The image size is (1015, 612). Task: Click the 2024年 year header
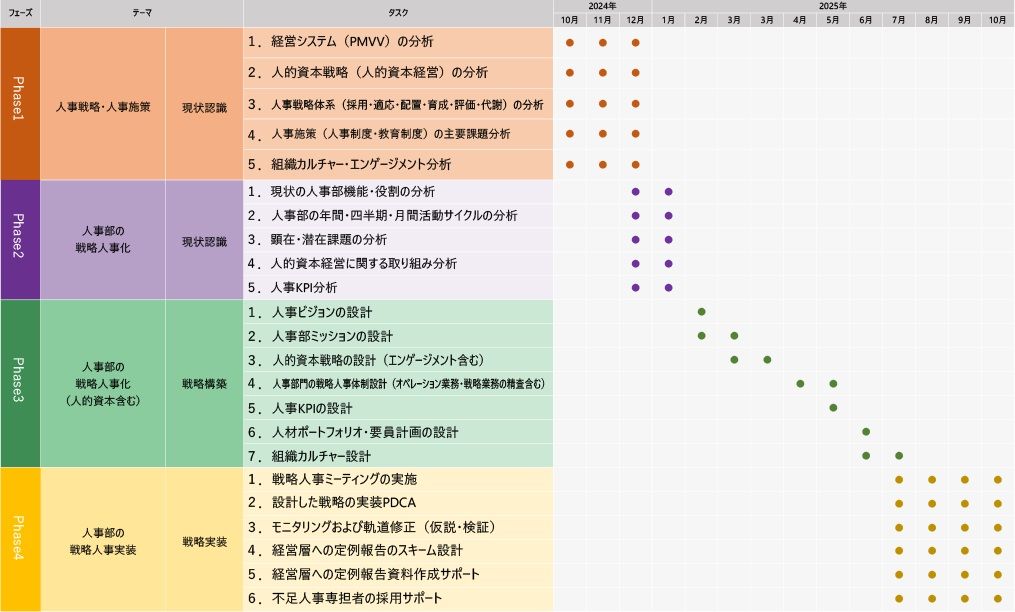pyautogui.click(x=599, y=6)
